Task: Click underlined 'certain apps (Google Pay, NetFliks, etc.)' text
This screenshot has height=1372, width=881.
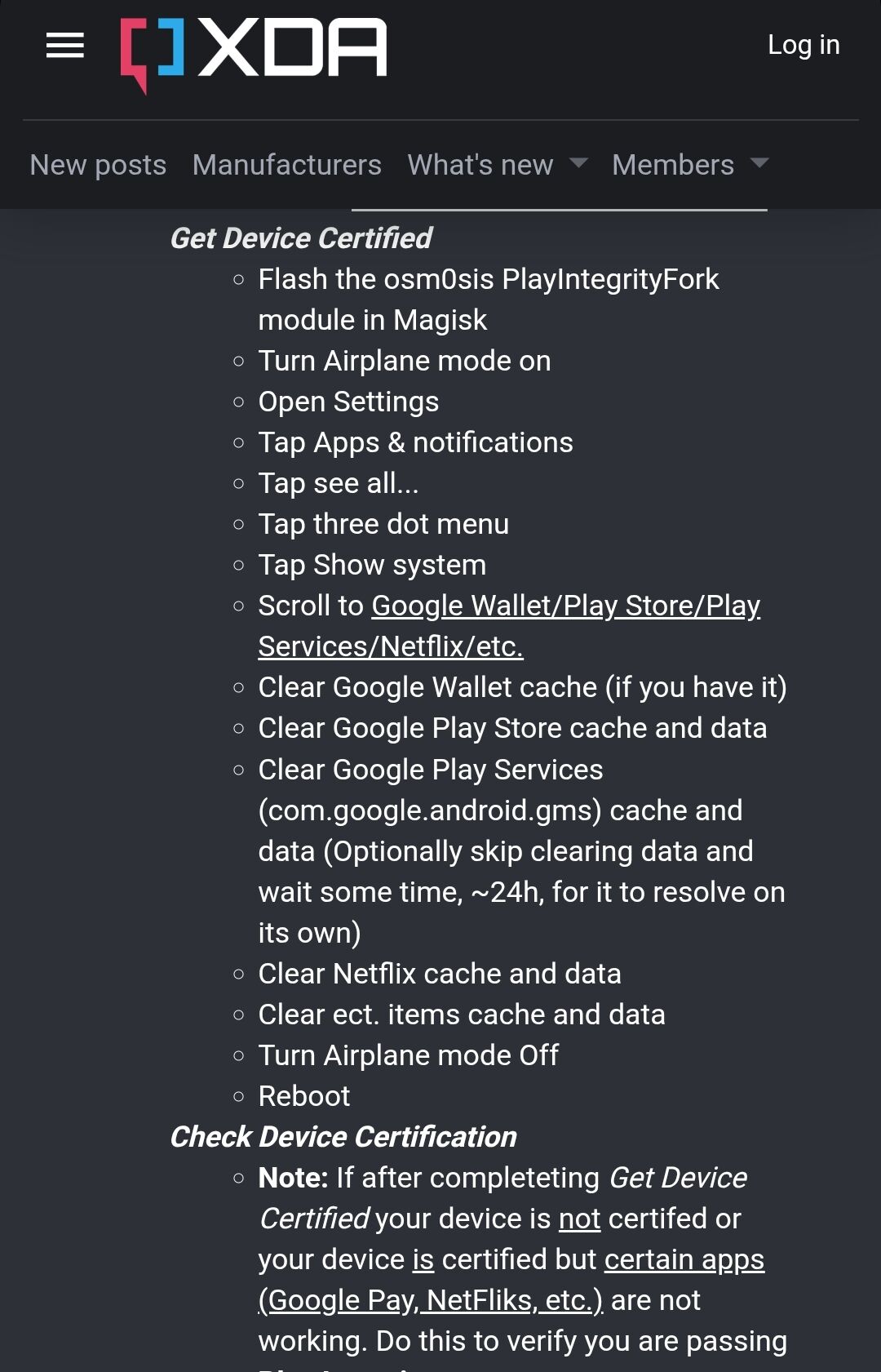Action: pyautogui.click(x=684, y=1260)
